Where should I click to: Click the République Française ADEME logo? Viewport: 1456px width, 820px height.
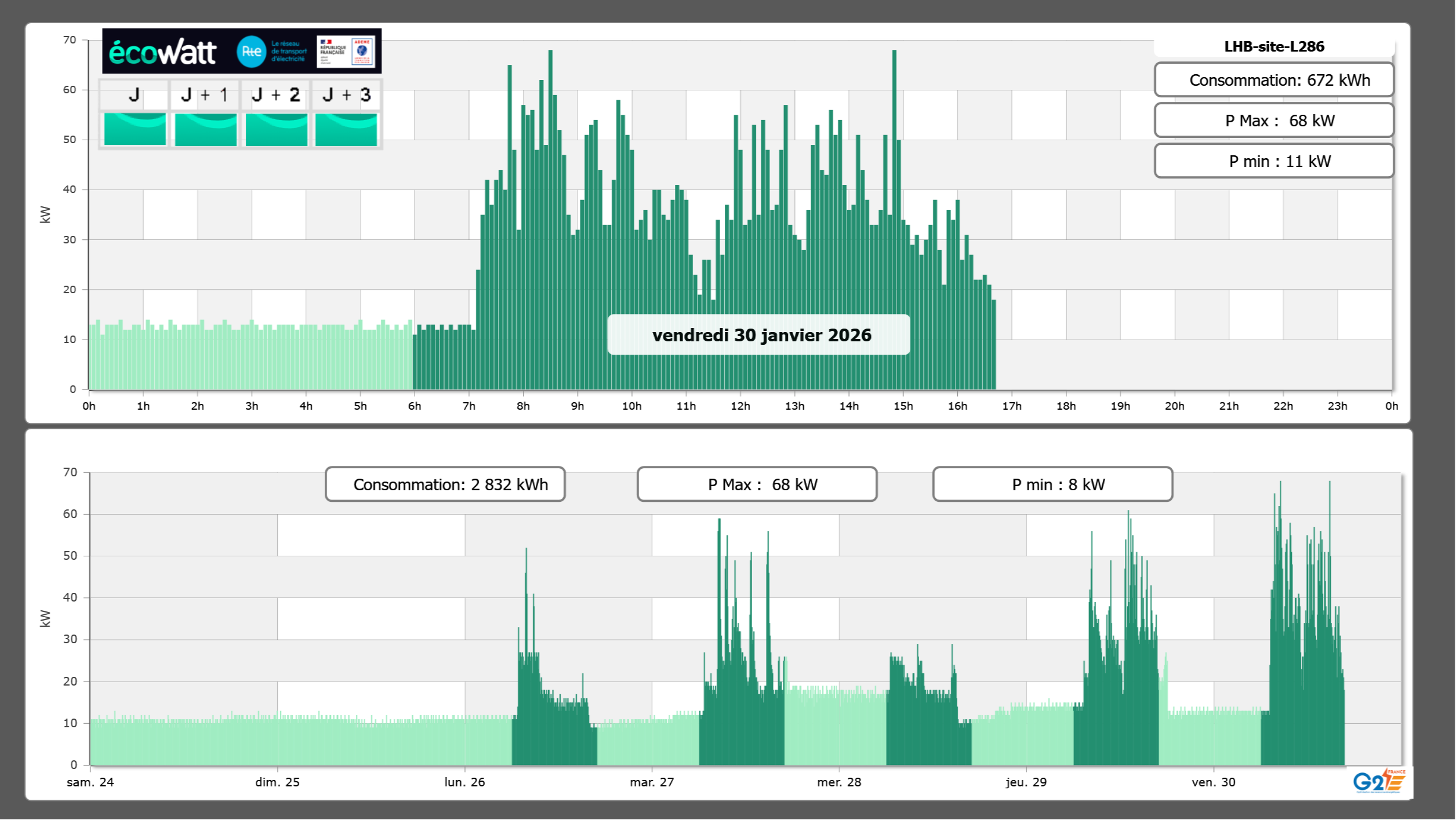click(346, 52)
